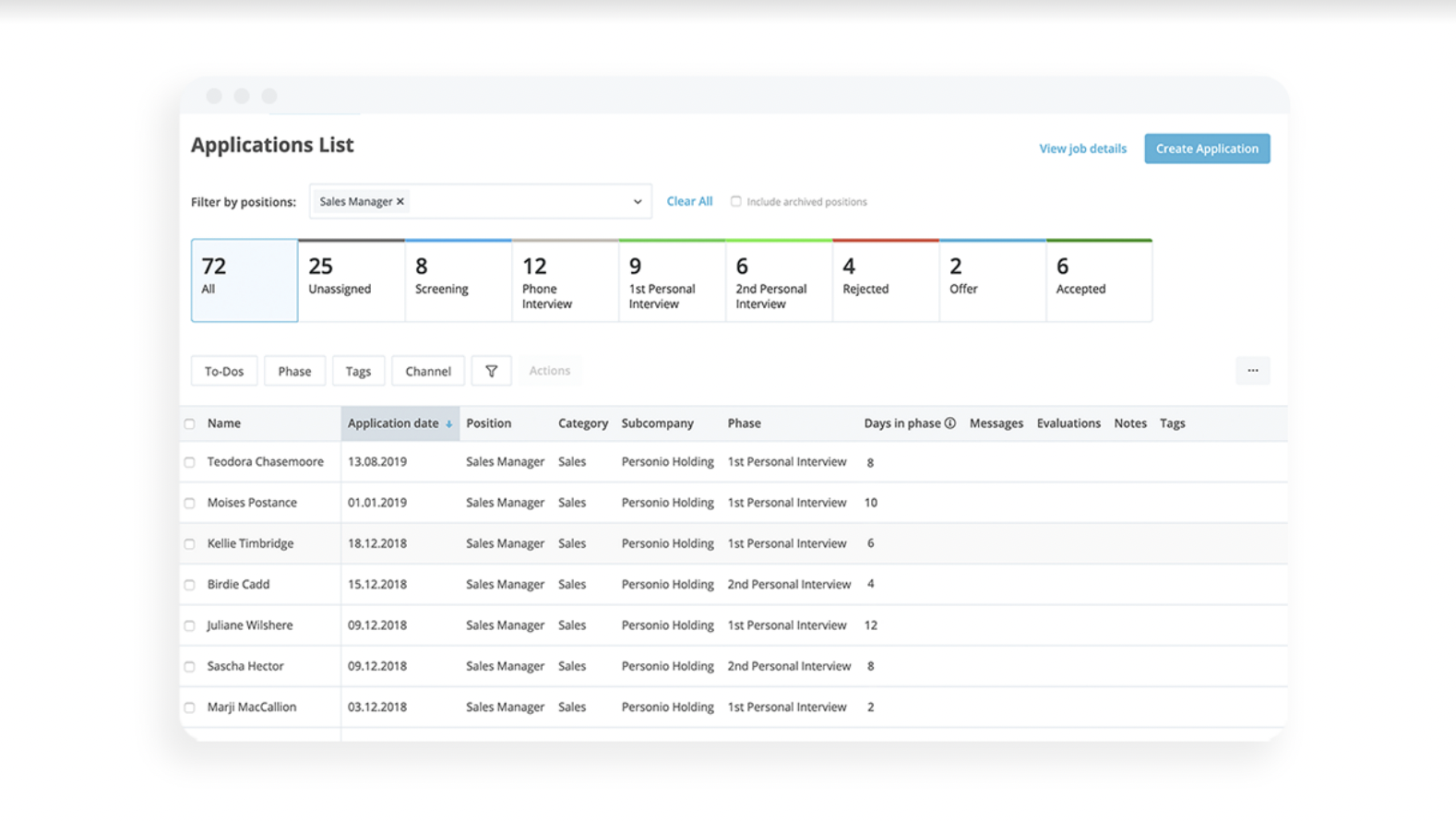Click the funnel filter icon
1456x821 pixels.
(491, 371)
